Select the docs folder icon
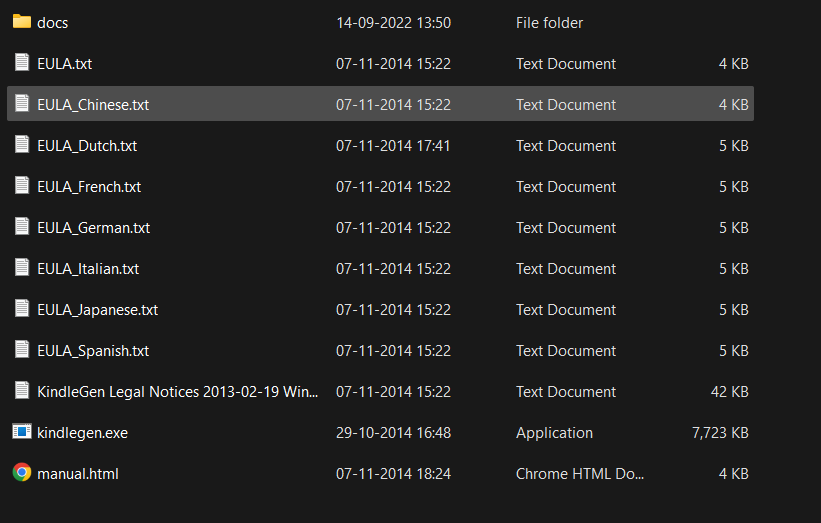 [x=21, y=21]
